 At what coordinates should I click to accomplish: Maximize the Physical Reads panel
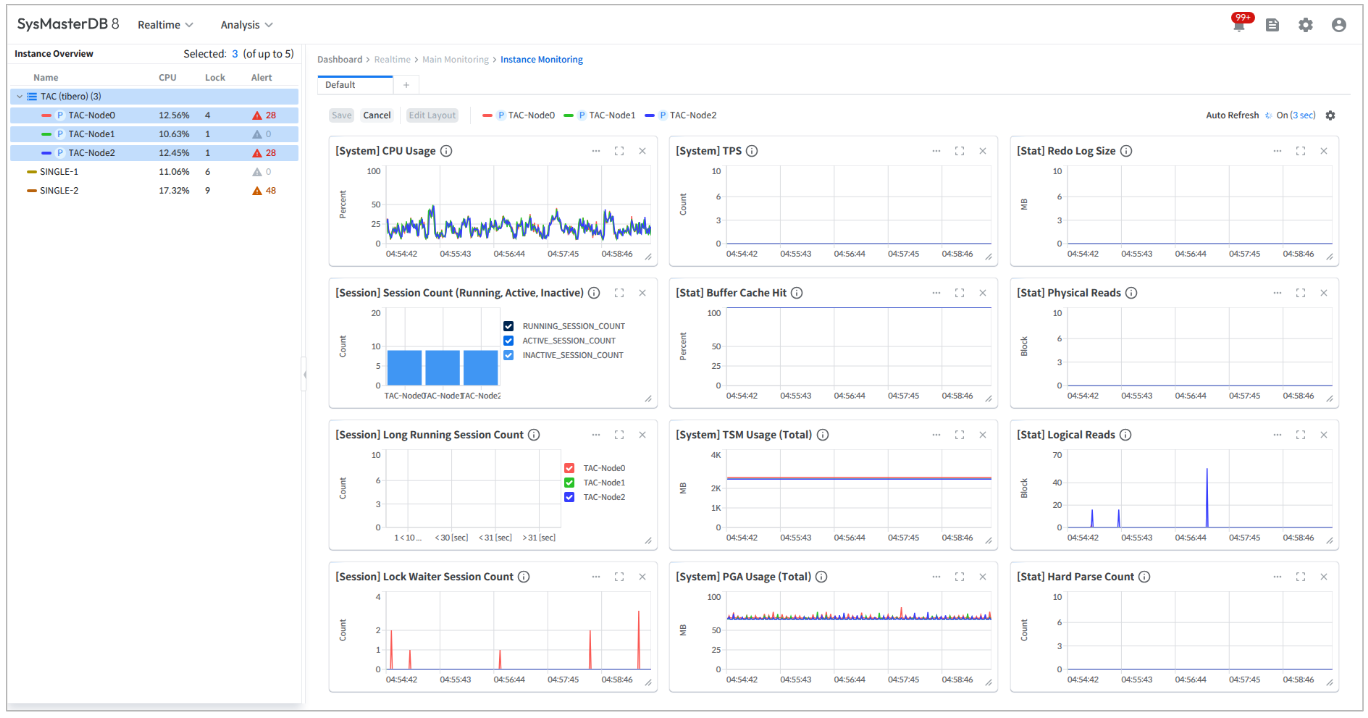click(1300, 293)
